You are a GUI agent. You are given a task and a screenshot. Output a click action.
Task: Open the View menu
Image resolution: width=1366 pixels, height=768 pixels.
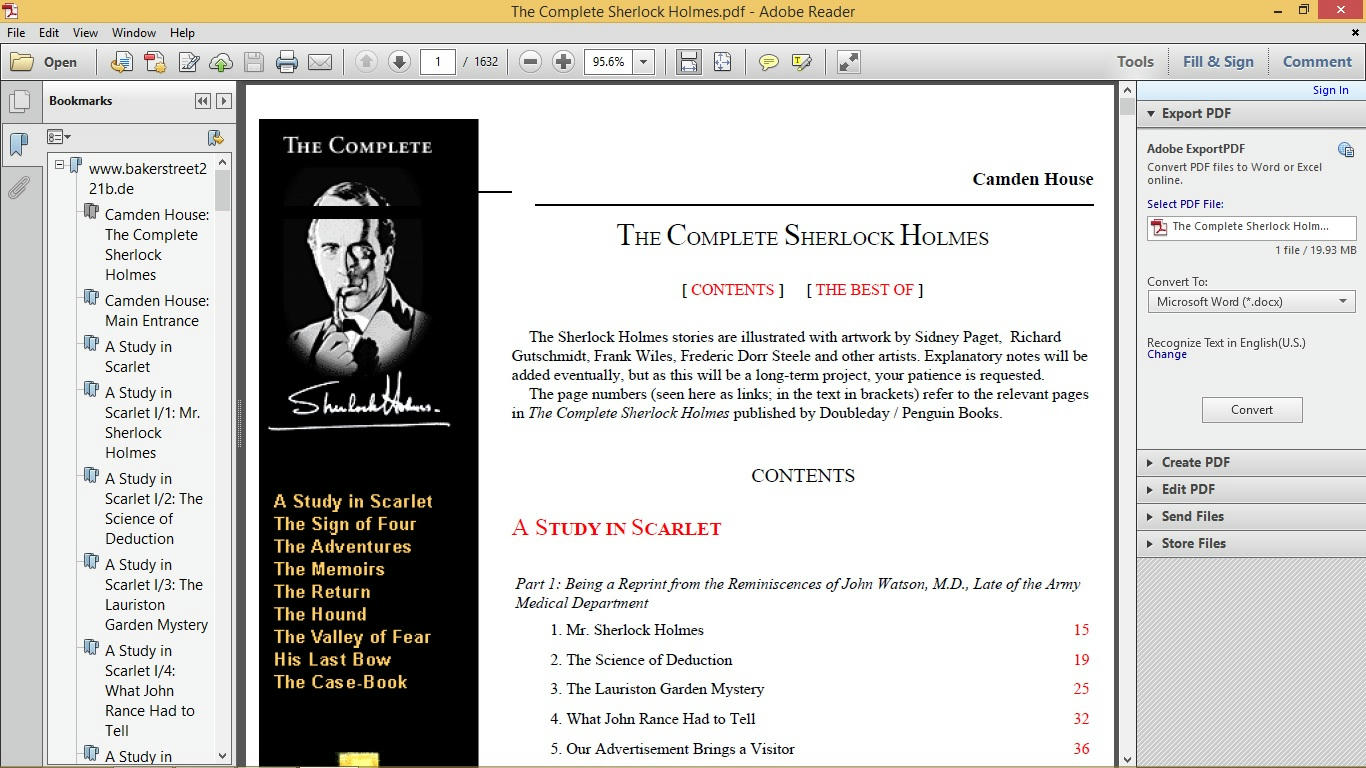[85, 33]
